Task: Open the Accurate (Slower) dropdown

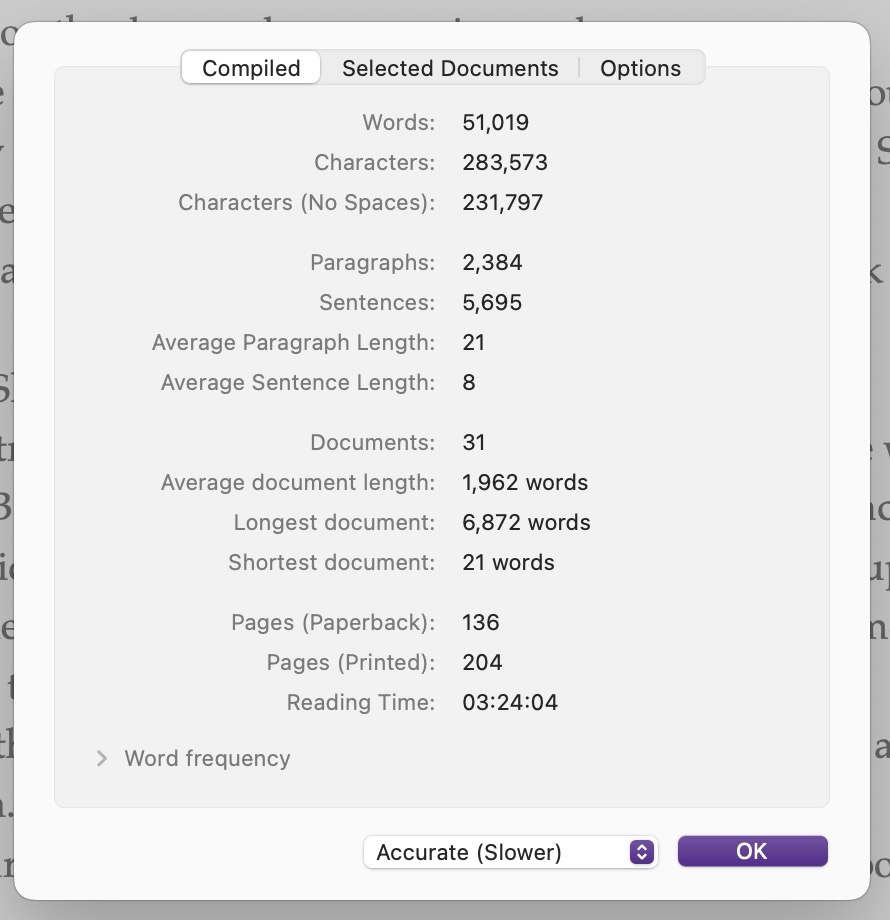Action: [510, 852]
